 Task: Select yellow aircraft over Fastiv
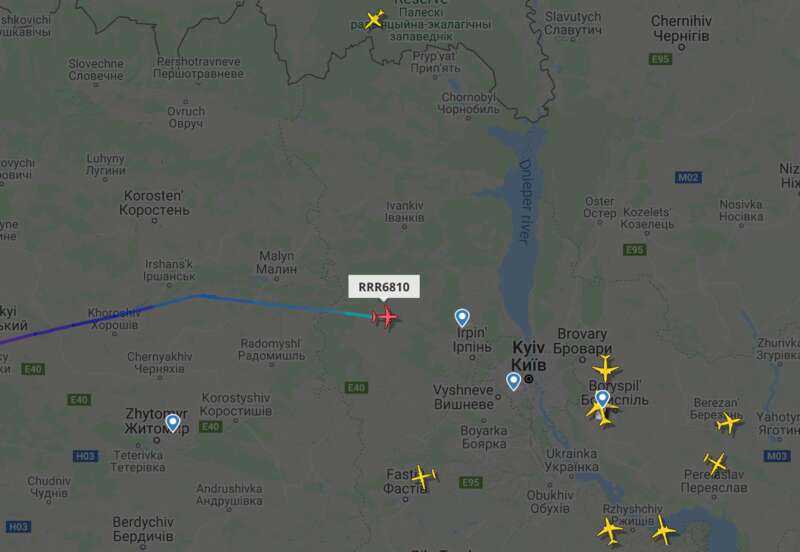click(423, 476)
